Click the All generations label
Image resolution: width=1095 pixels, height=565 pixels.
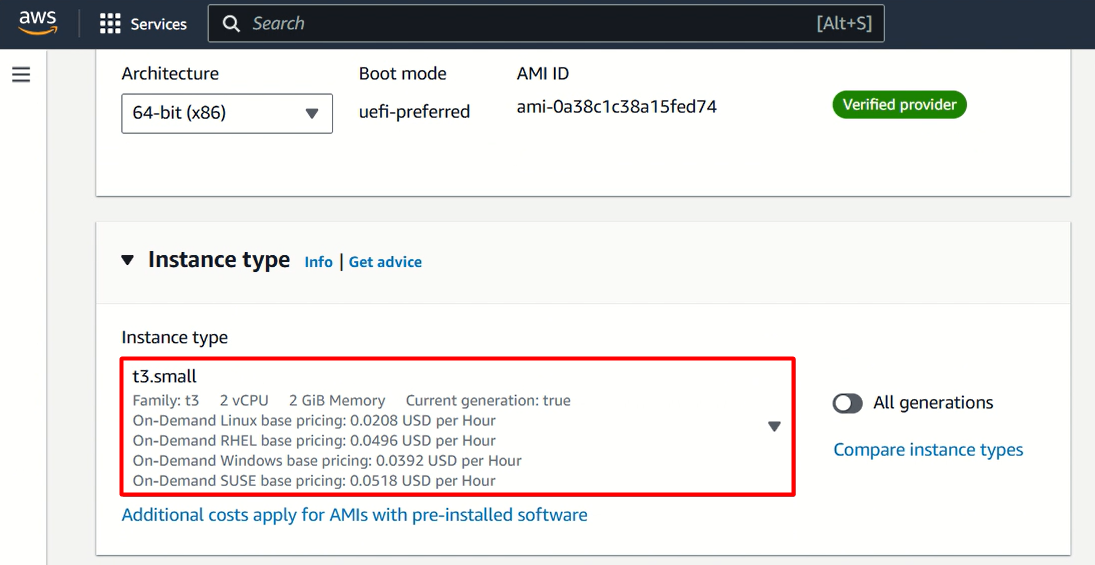pyautogui.click(x=933, y=403)
